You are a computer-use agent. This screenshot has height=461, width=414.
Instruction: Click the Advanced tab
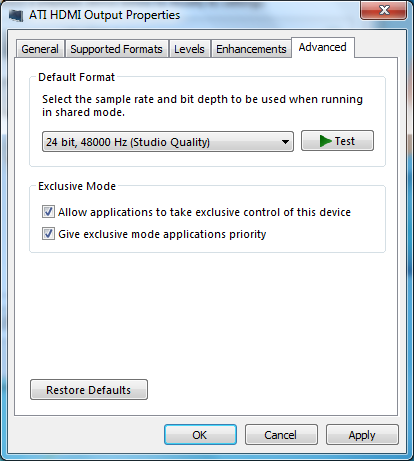pyautogui.click(x=322, y=47)
